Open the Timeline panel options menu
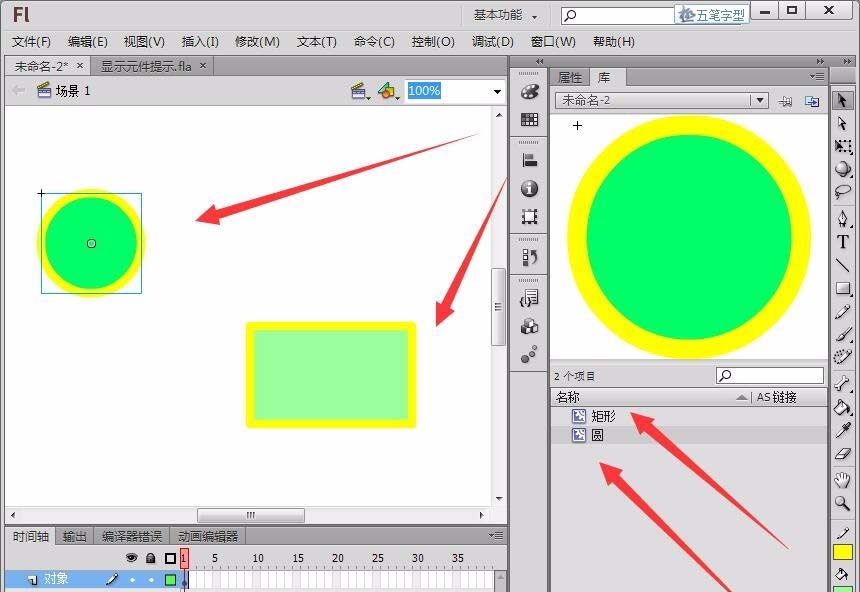 pos(496,535)
